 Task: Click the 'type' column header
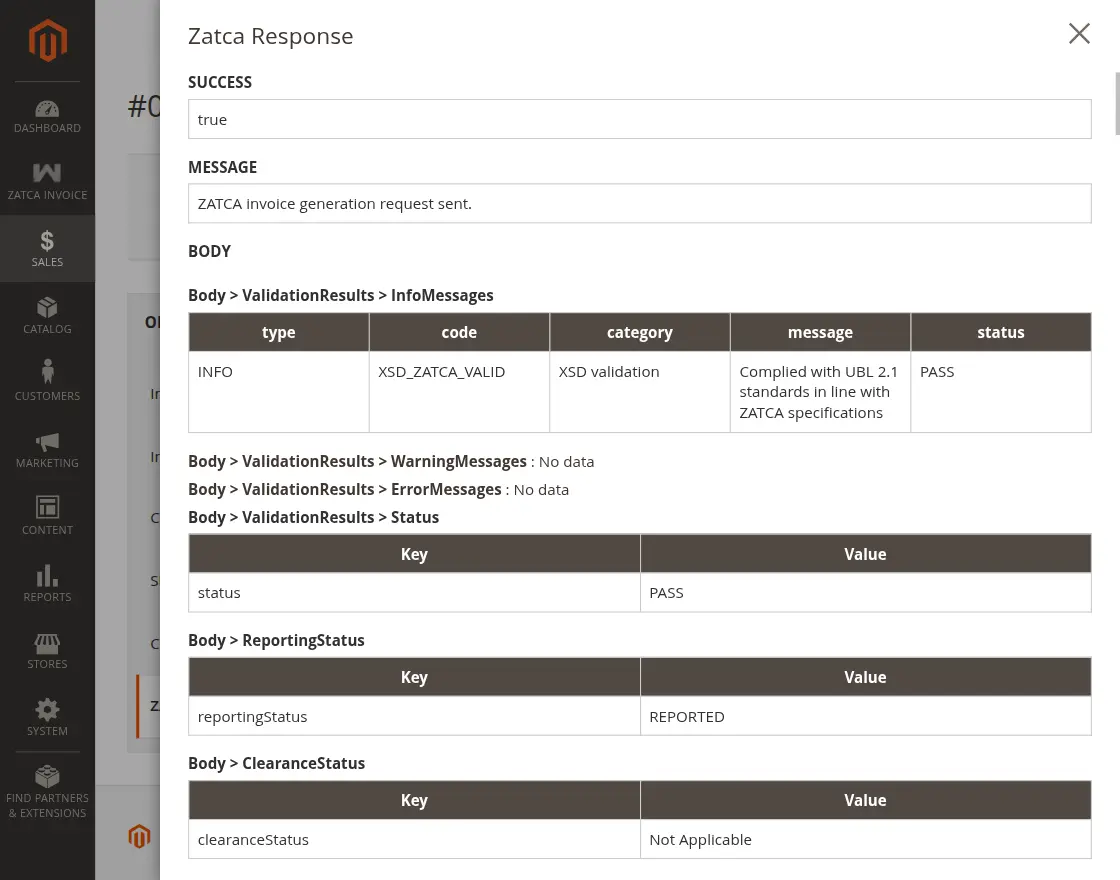tap(279, 332)
